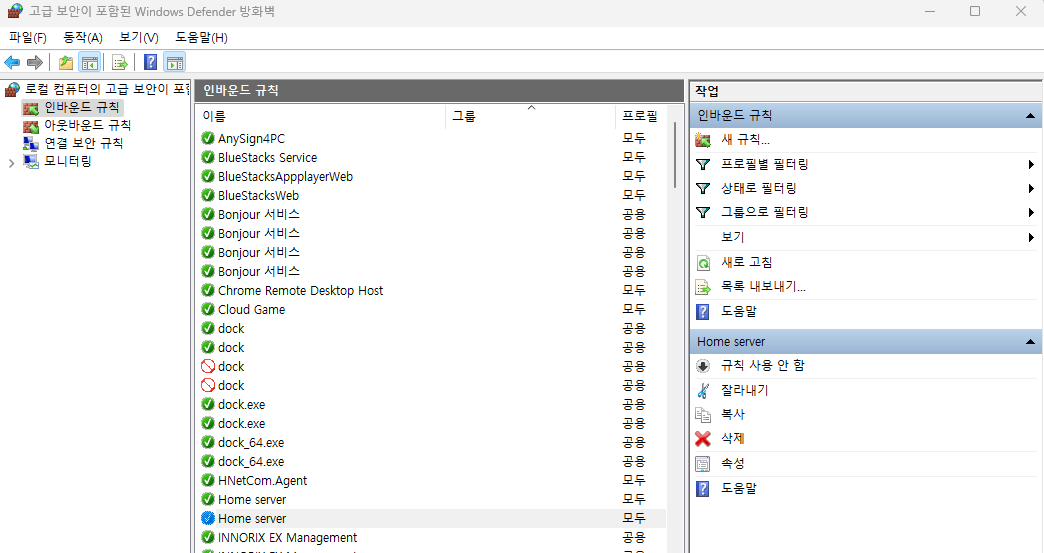Select 인바운드 규칙 in the console tree
Screen dimensions: 1044x553
[81, 107]
